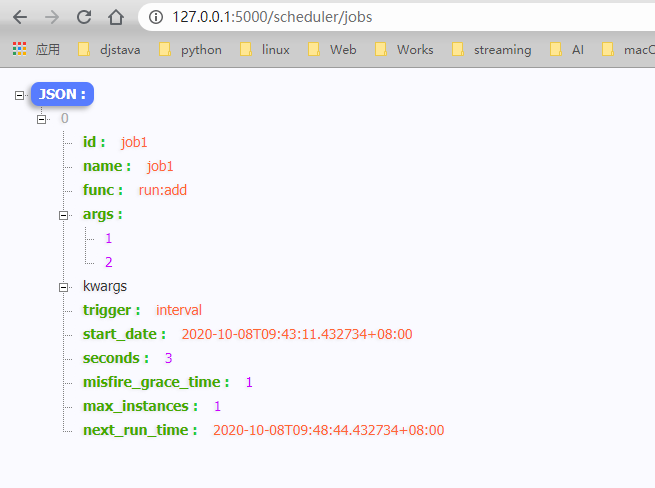
Task: Select the next_run_time value
Action: click(328, 430)
